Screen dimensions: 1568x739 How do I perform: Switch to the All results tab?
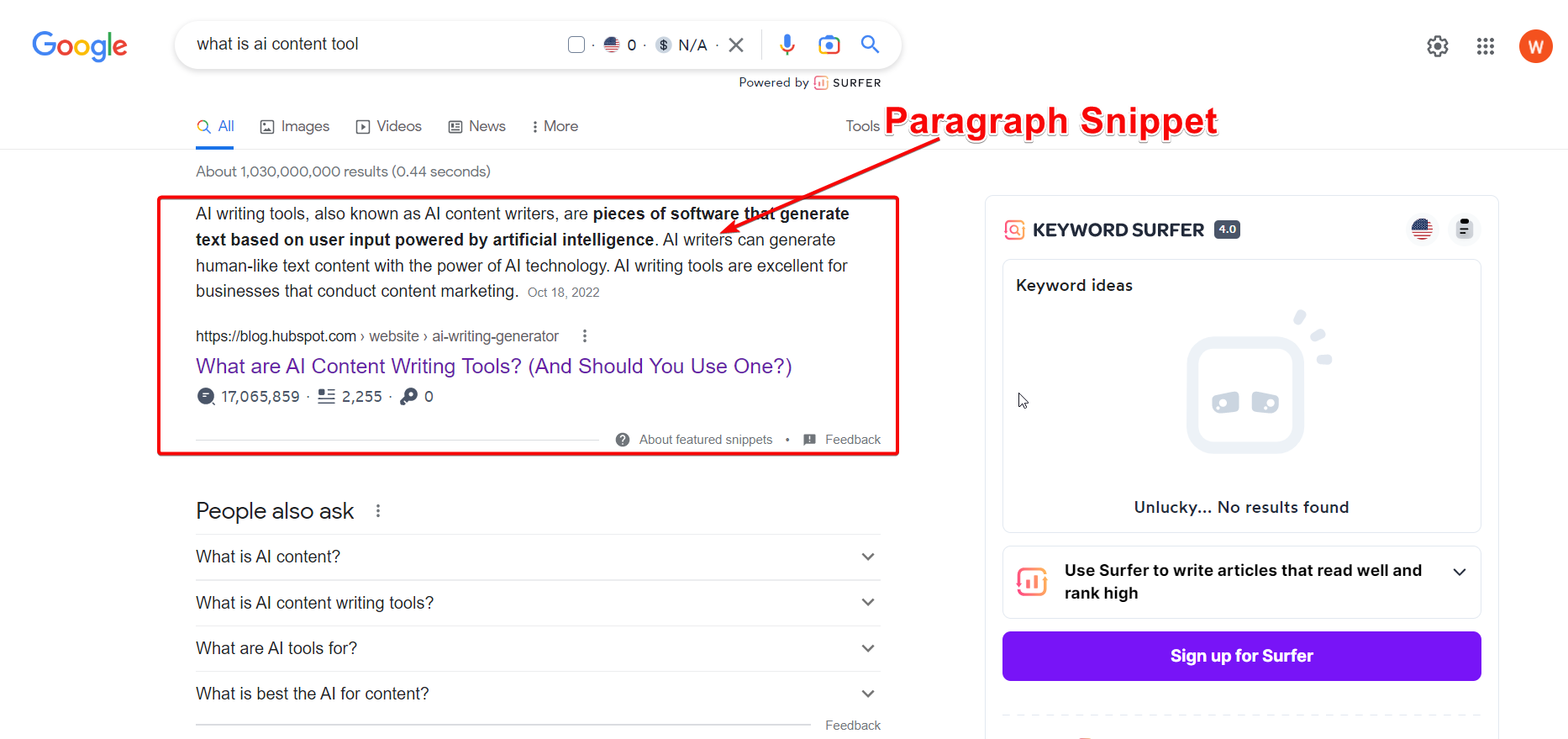215,126
